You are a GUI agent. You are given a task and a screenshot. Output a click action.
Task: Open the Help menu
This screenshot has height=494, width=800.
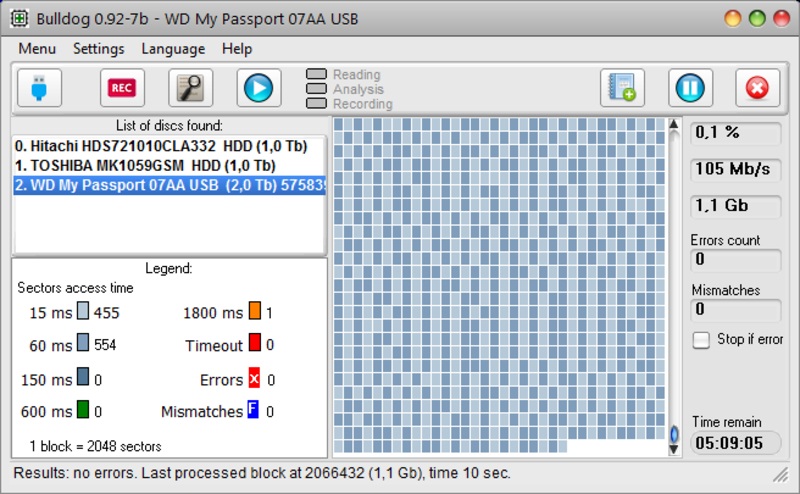(237, 49)
